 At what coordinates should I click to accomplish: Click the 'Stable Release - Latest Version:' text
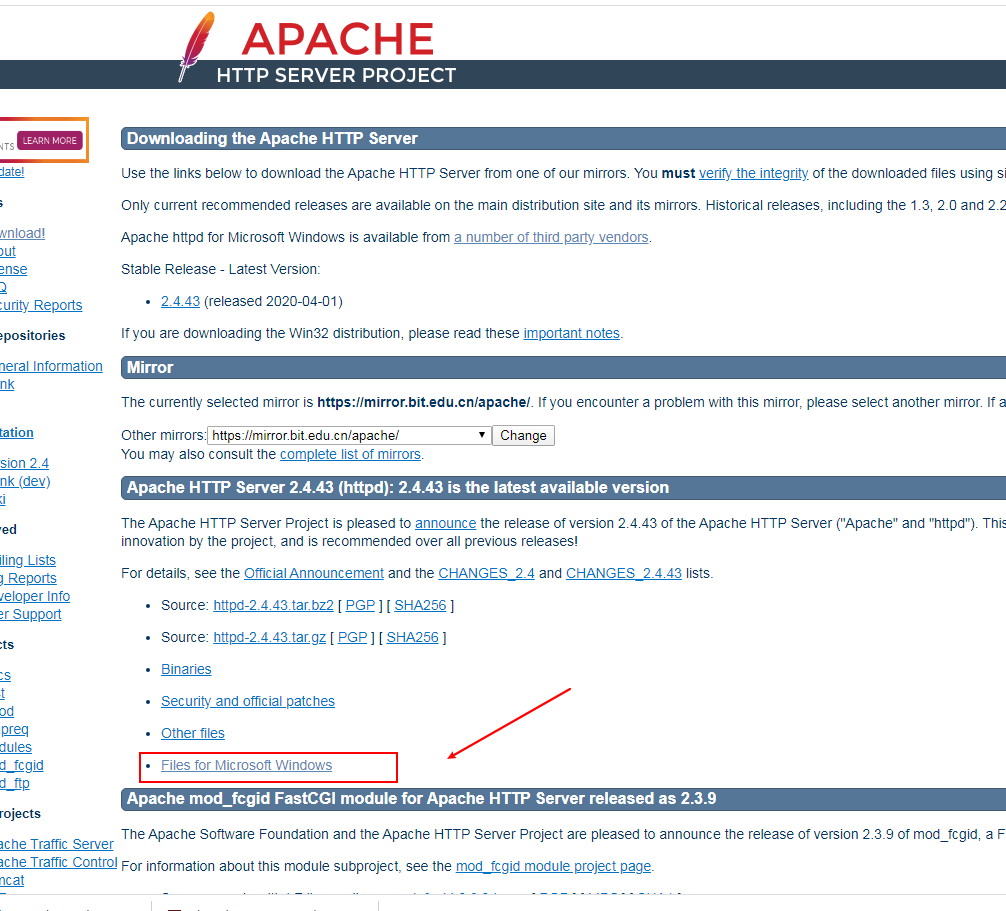pos(221,269)
